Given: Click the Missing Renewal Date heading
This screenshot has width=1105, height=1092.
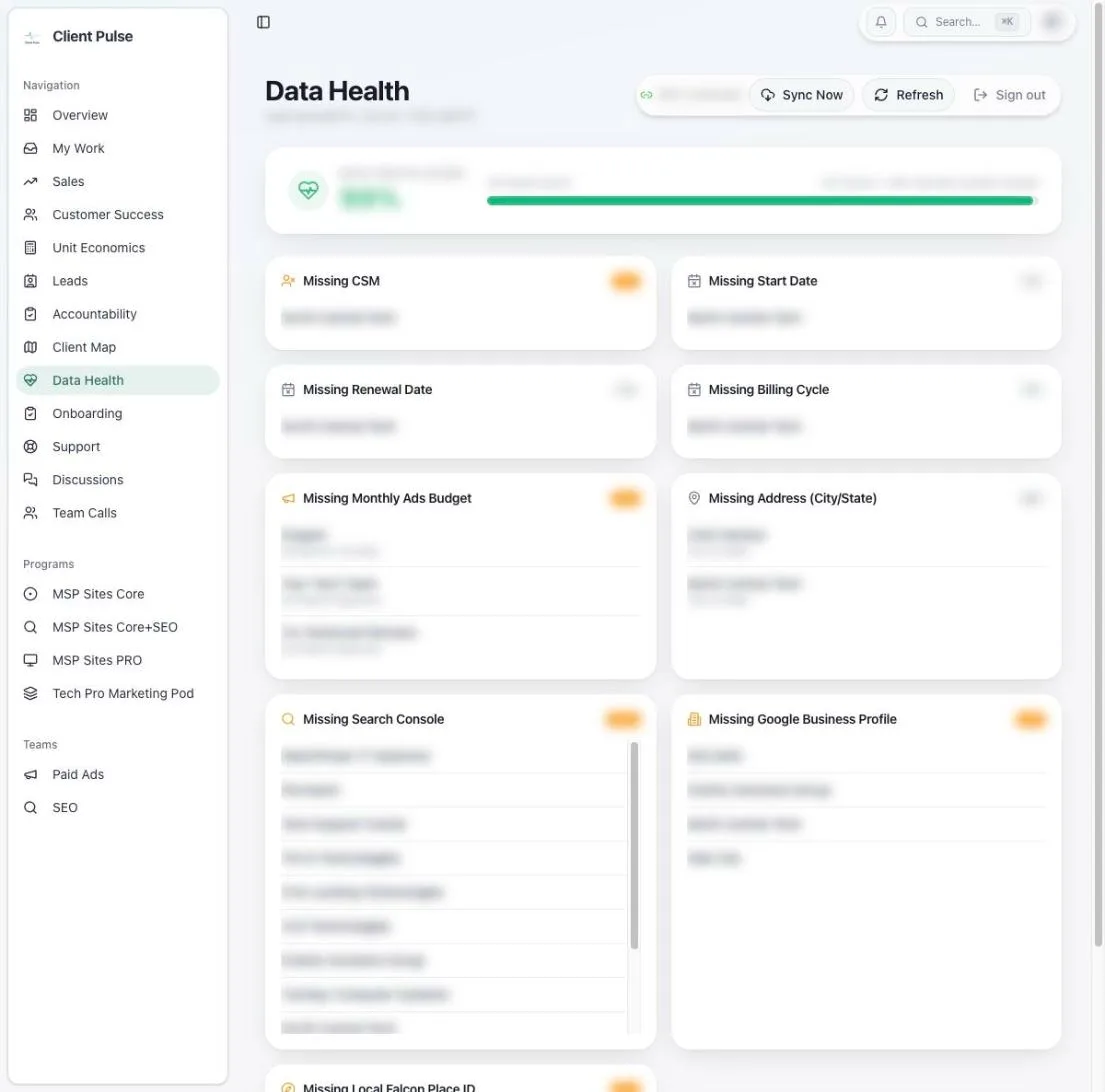Looking at the screenshot, I should [x=367, y=390].
